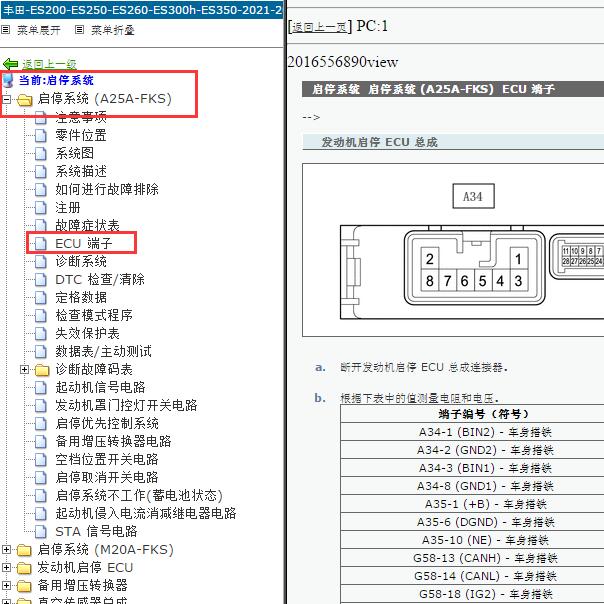Click the page icon beside 注册
This screenshot has width=604, height=604.
tap(41, 208)
